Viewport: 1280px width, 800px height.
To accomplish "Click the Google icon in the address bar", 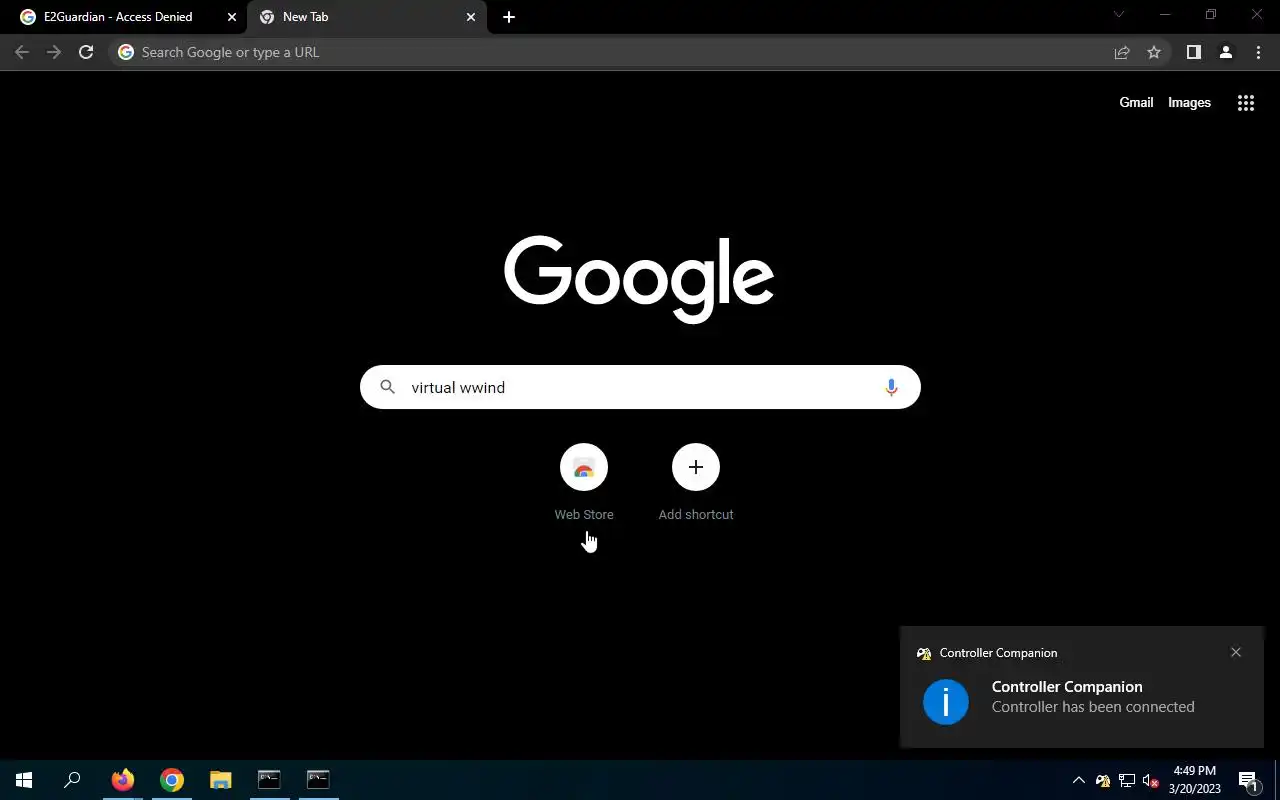I will tap(126, 52).
